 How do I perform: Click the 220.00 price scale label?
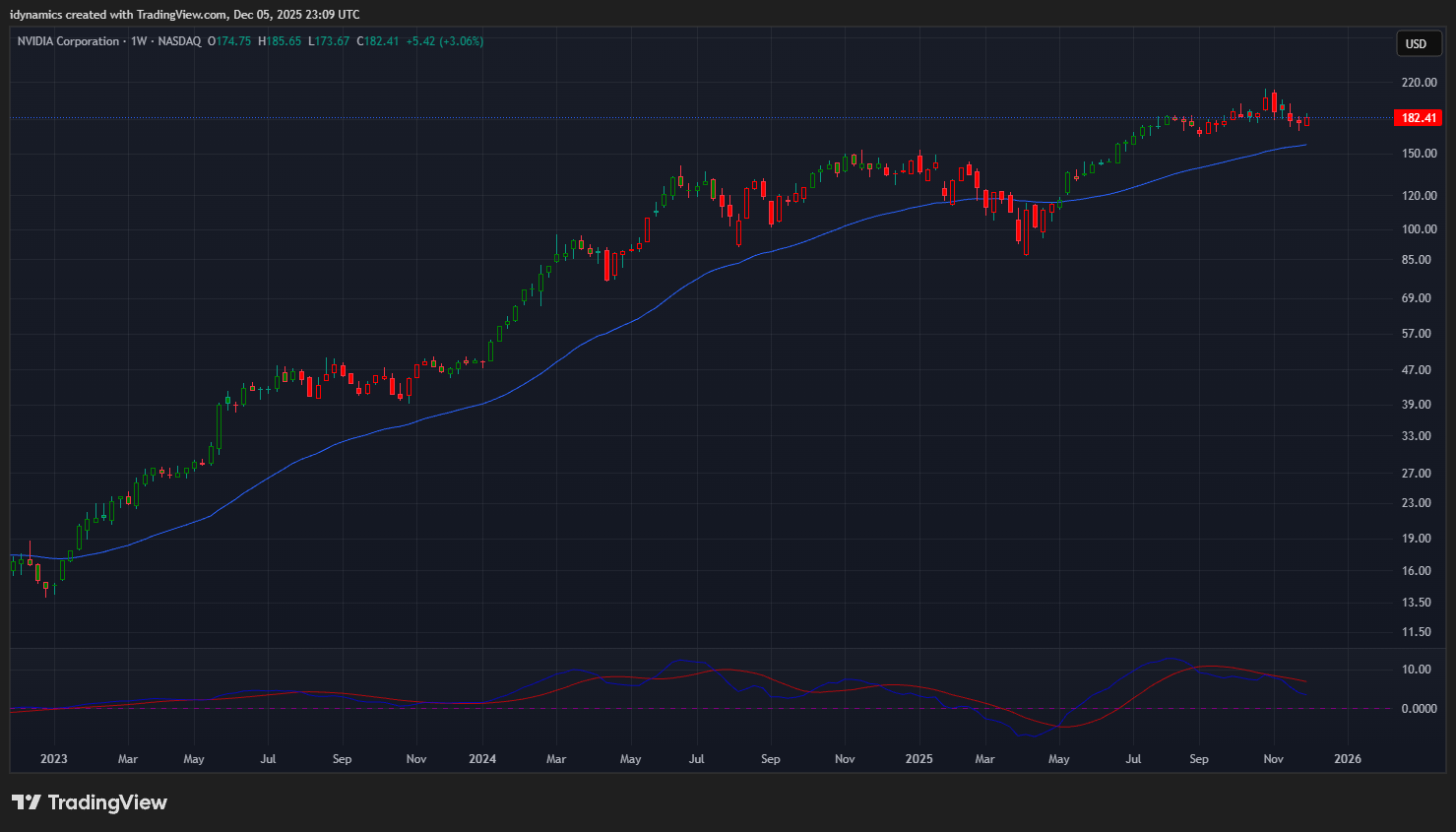coord(1419,83)
